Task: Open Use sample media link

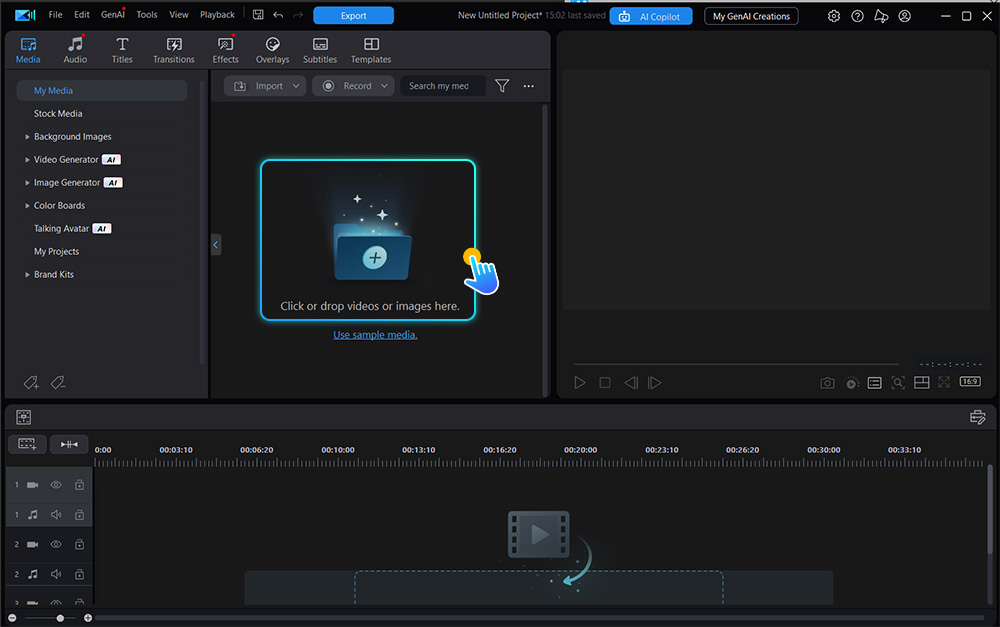Action: pyautogui.click(x=375, y=334)
